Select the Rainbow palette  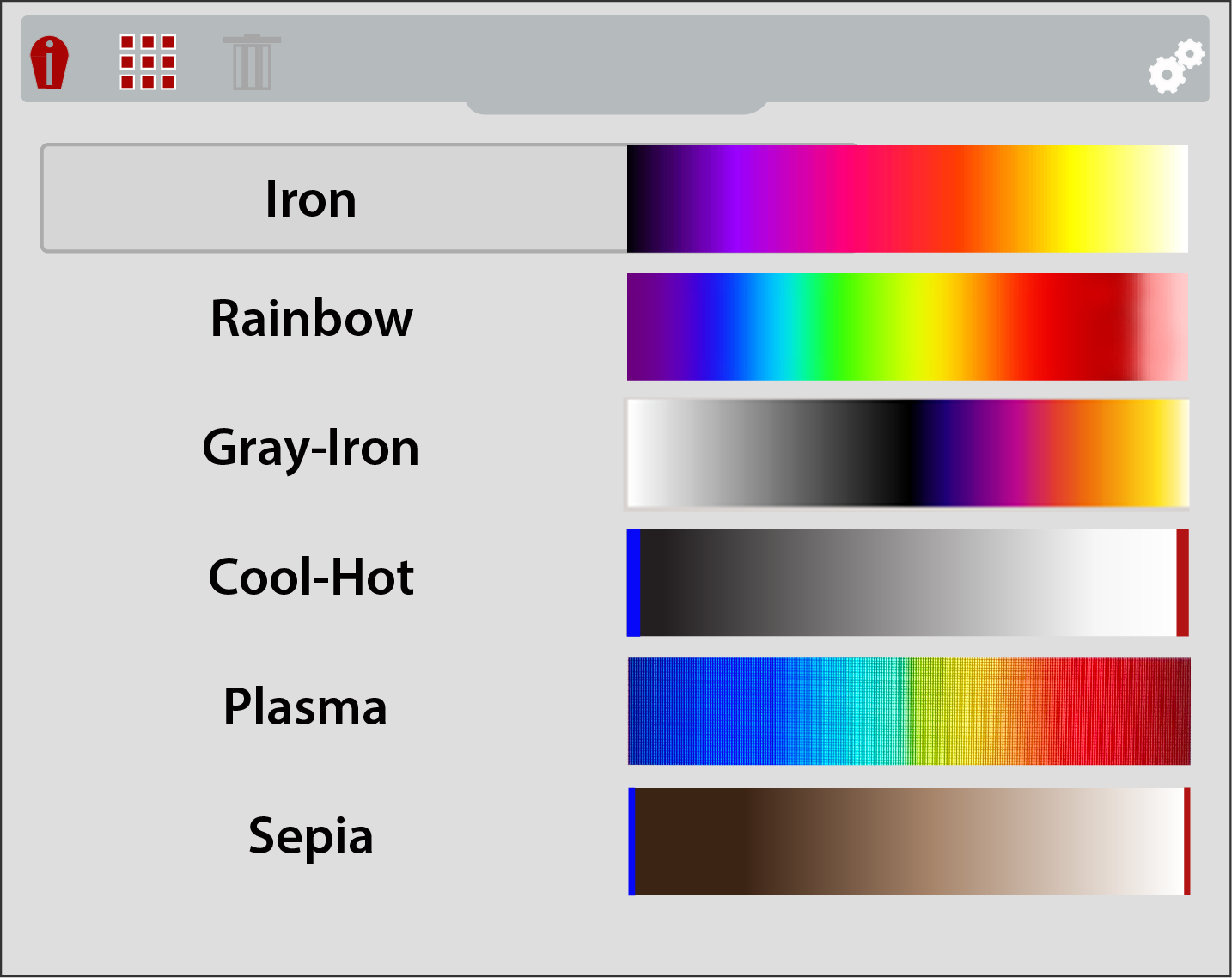point(311,319)
